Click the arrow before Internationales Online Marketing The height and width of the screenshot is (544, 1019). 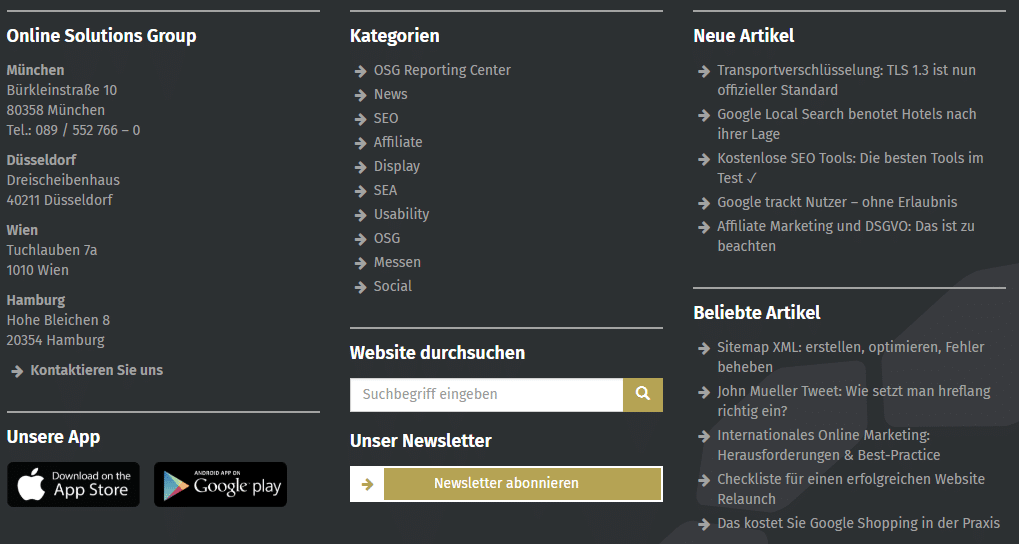click(704, 436)
